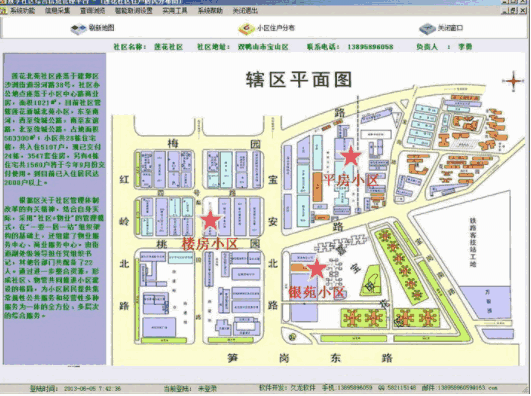Open the 系统帮助 menu
The width and height of the screenshot is (531, 396).
[210, 11]
